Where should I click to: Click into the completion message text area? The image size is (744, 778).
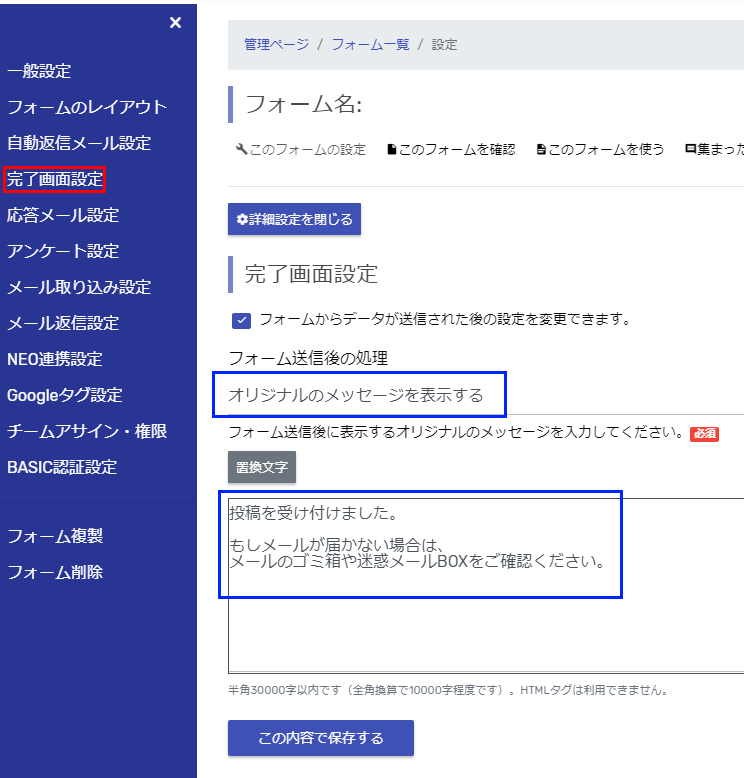[486, 585]
